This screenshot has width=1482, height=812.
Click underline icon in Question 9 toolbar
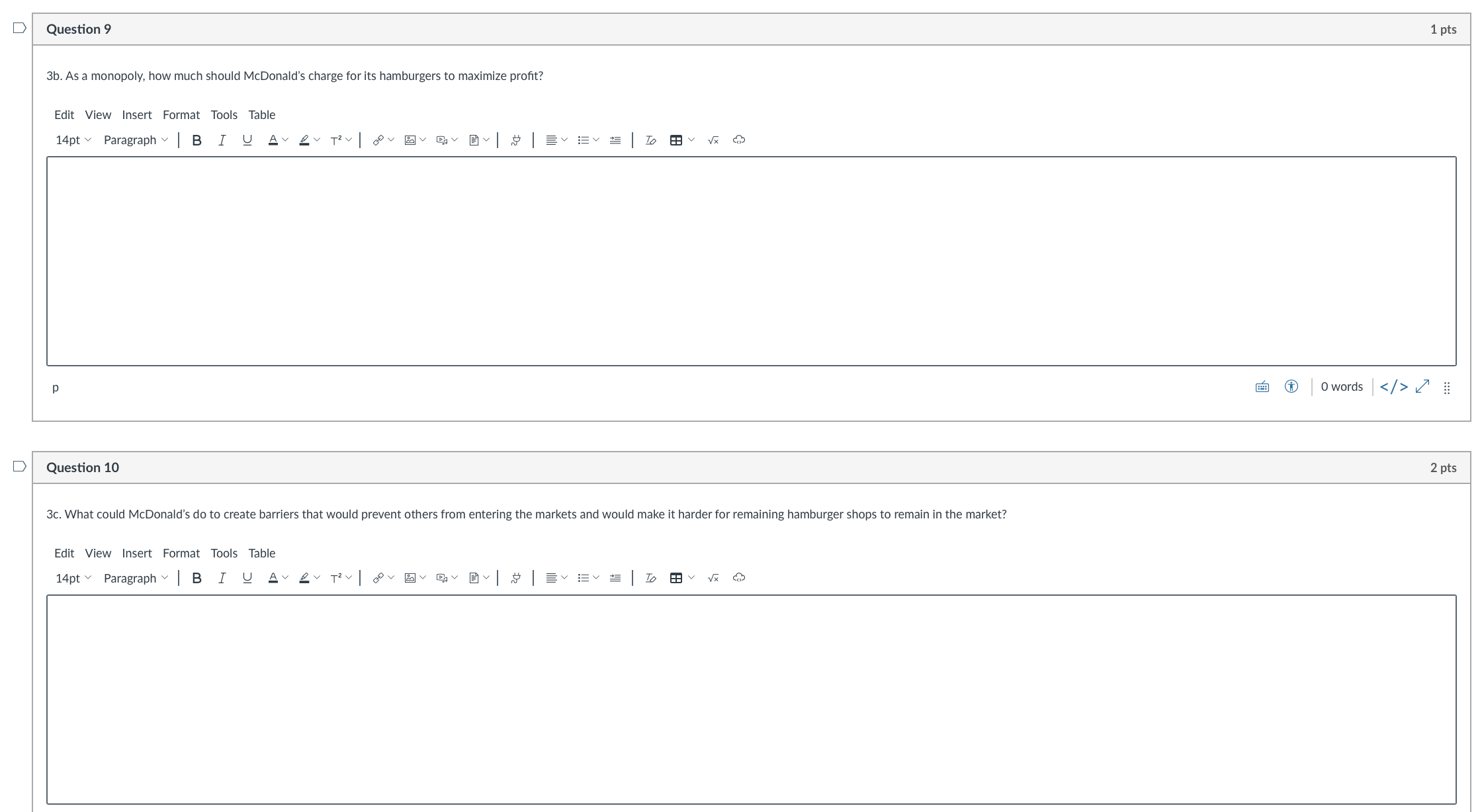coord(247,140)
